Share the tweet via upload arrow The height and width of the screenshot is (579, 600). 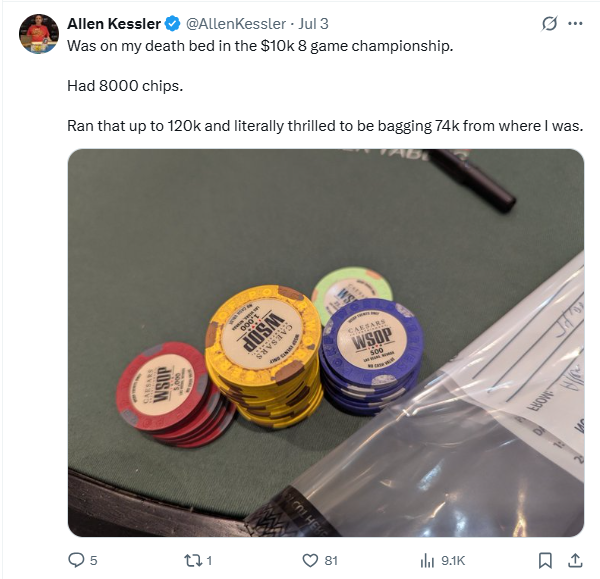575,560
